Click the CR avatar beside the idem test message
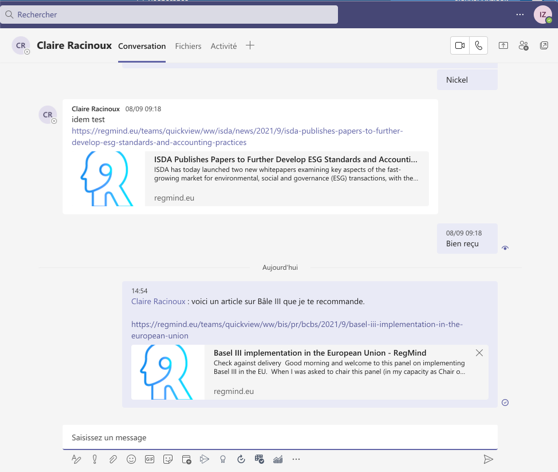Viewport: 558px width, 472px height. (48, 115)
